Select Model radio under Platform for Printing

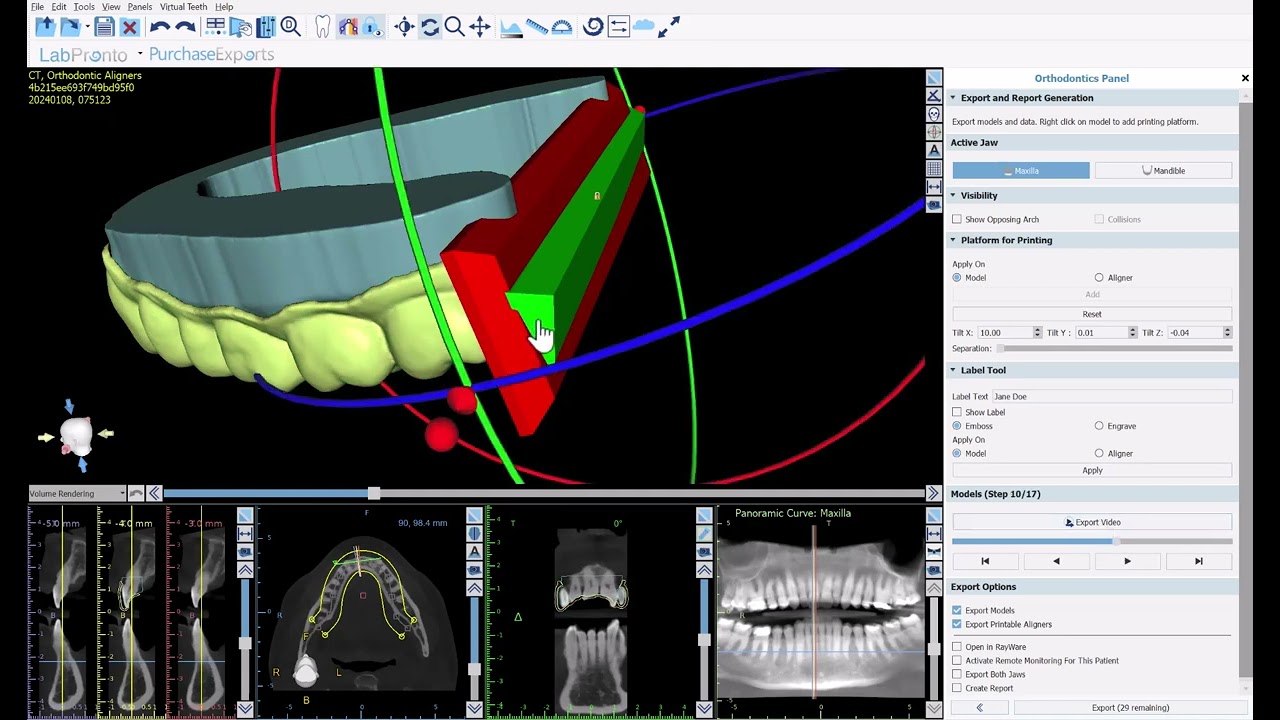point(957,277)
